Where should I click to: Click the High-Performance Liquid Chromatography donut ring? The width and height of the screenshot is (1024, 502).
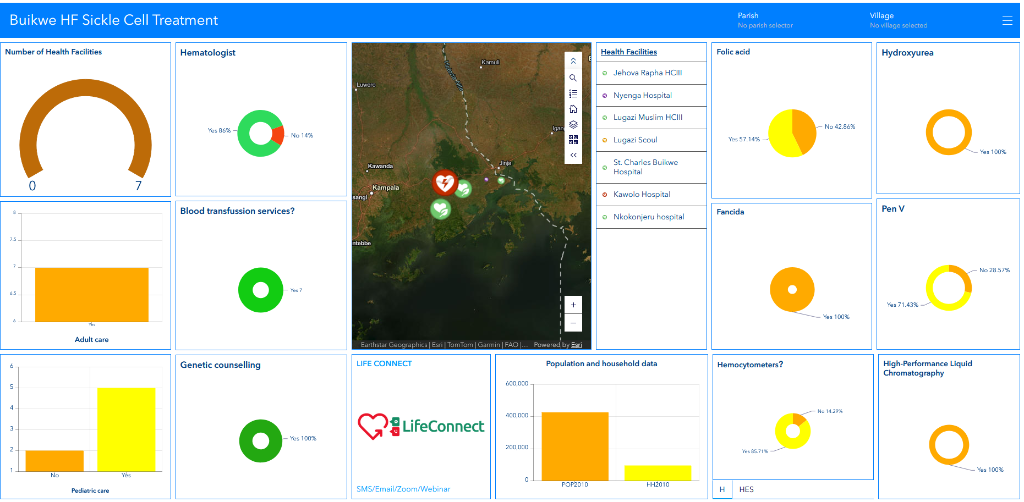pos(933,445)
